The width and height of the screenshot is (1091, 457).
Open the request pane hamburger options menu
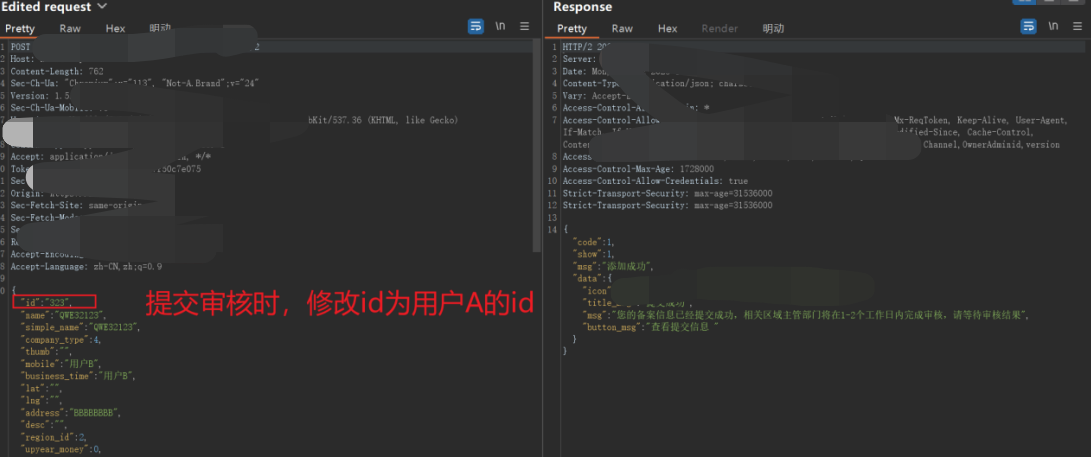[x=525, y=26]
